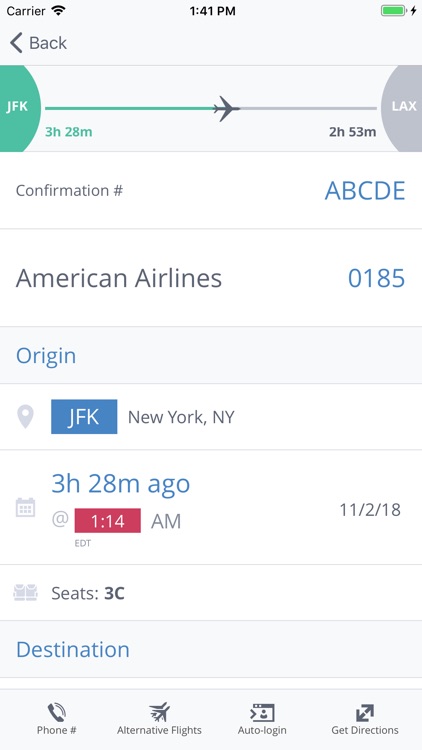Tap the Back chevron icon
Viewport: 422px width, 750px height.
(x=16, y=43)
